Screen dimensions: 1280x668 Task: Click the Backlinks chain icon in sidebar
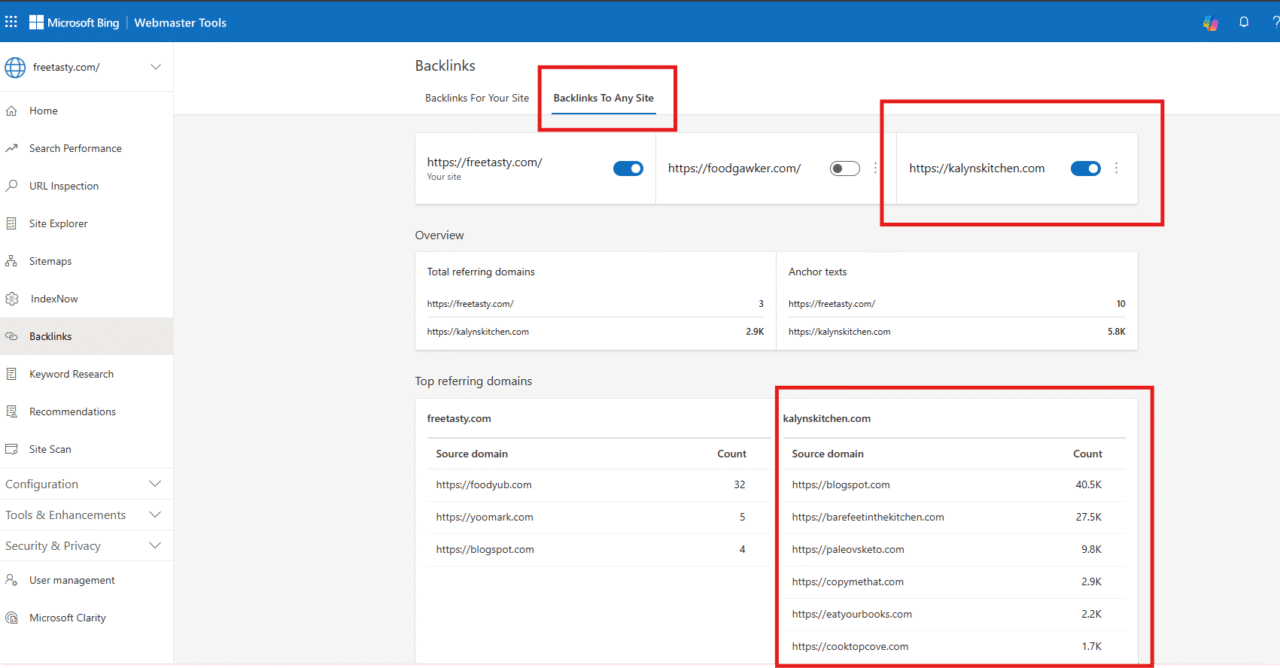(12, 337)
